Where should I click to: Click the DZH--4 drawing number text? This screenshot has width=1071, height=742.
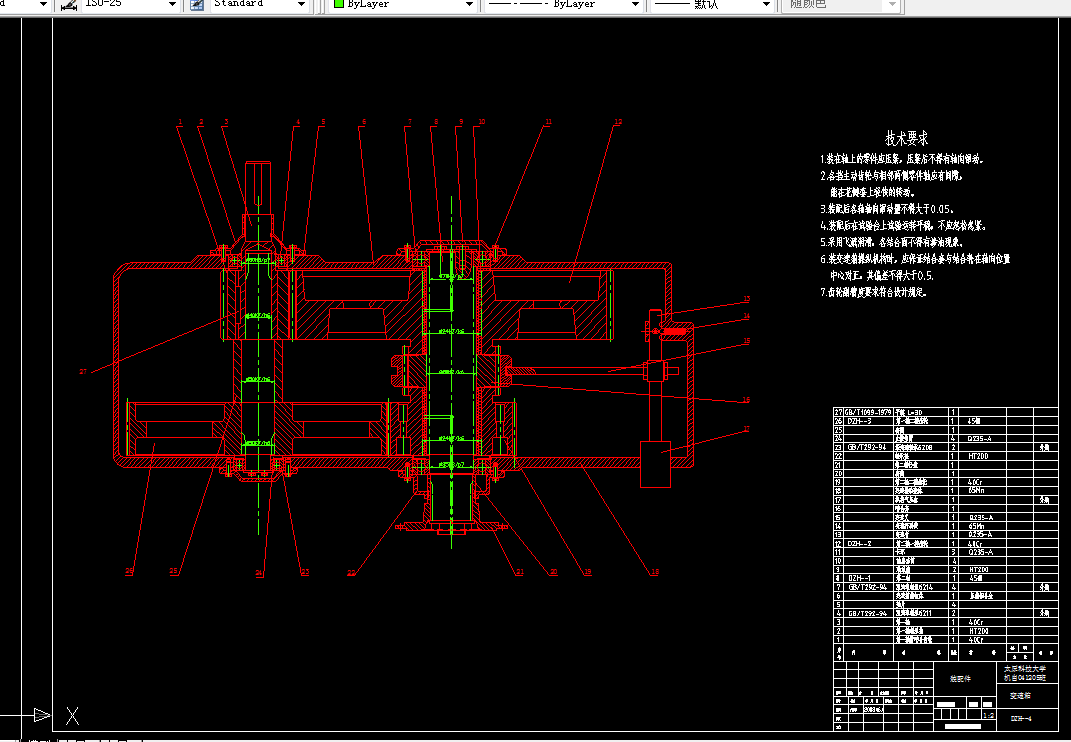pyautogui.click(x=1021, y=719)
